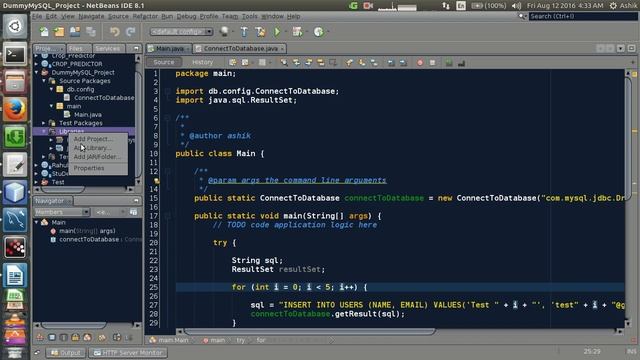Expand the Test Packages node
640x360 pixels.
44,123
